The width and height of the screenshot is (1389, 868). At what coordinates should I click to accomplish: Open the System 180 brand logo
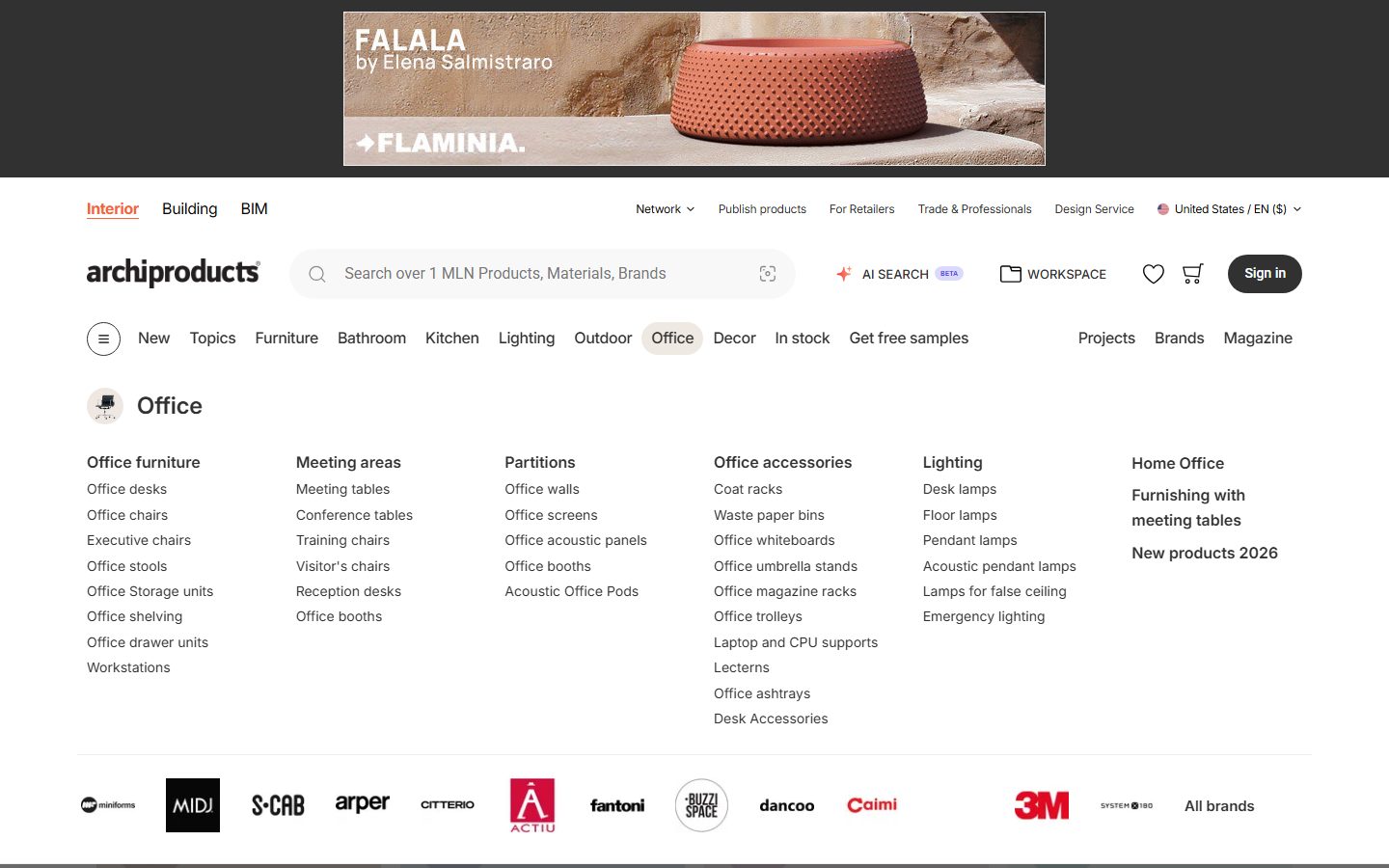[x=1127, y=805]
